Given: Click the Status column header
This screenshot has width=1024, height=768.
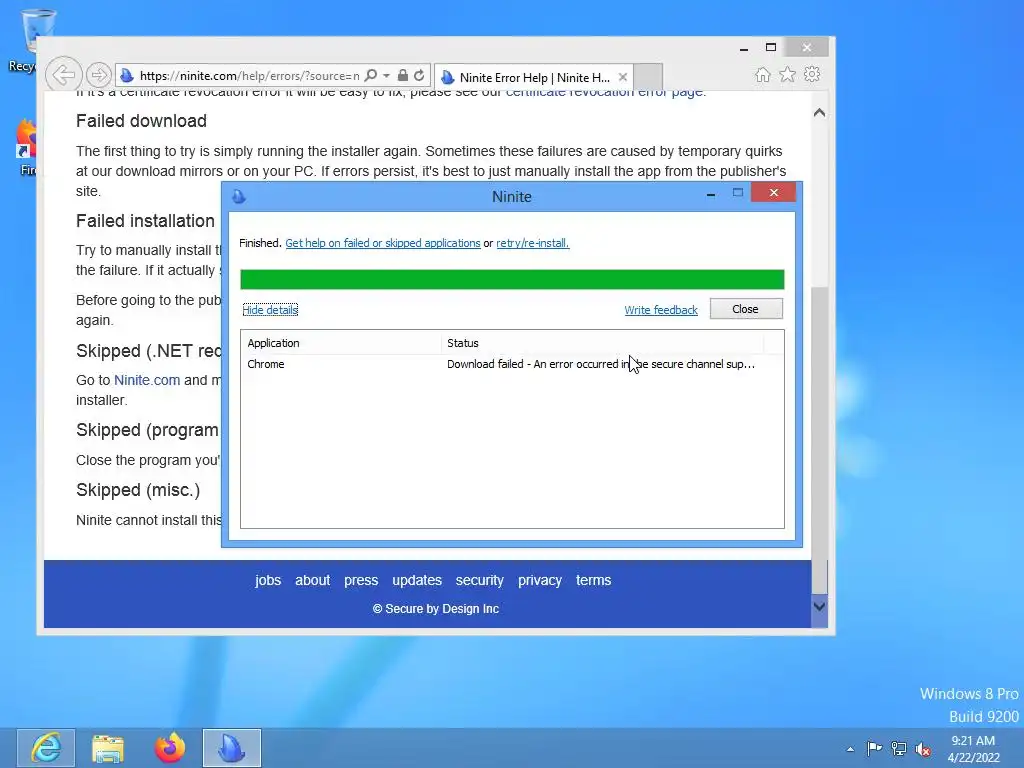Looking at the screenshot, I should tap(602, 343).
